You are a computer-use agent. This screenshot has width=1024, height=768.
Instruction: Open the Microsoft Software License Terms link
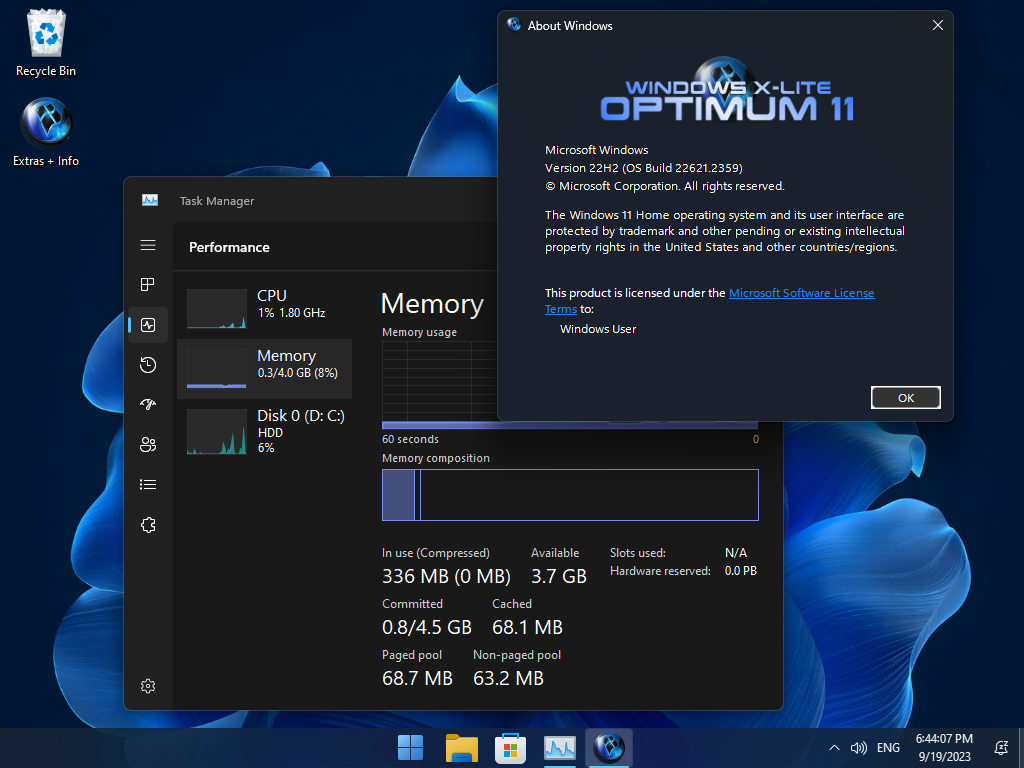[x=801, y=293]
